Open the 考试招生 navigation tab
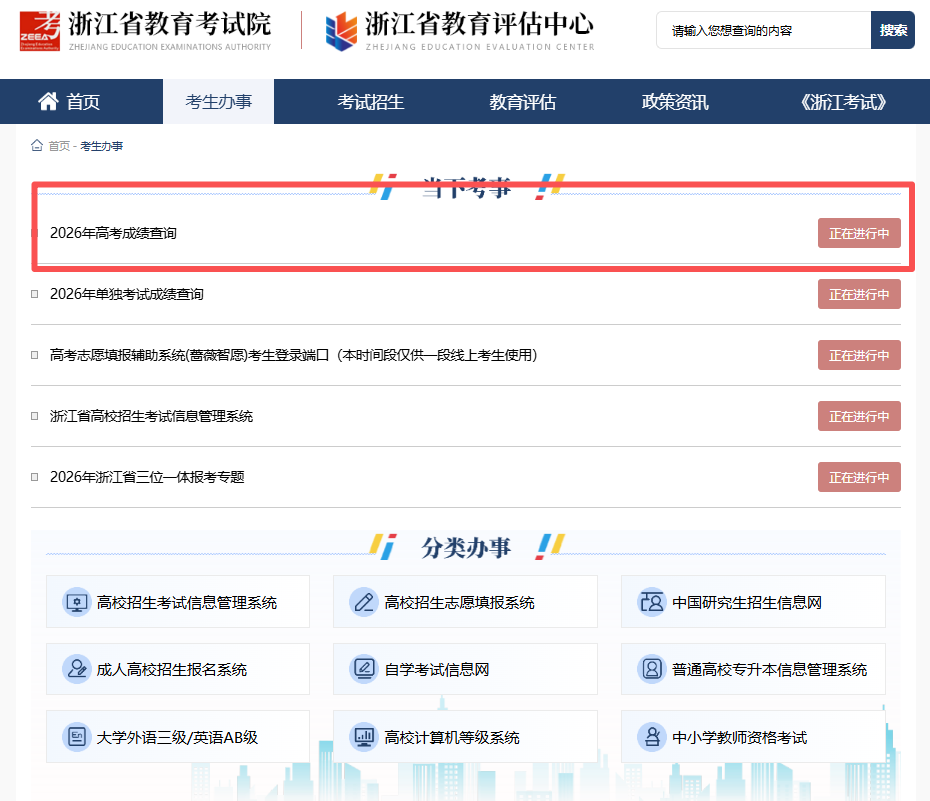Screen dimensions: 930x801 click(x=371, y=102)
